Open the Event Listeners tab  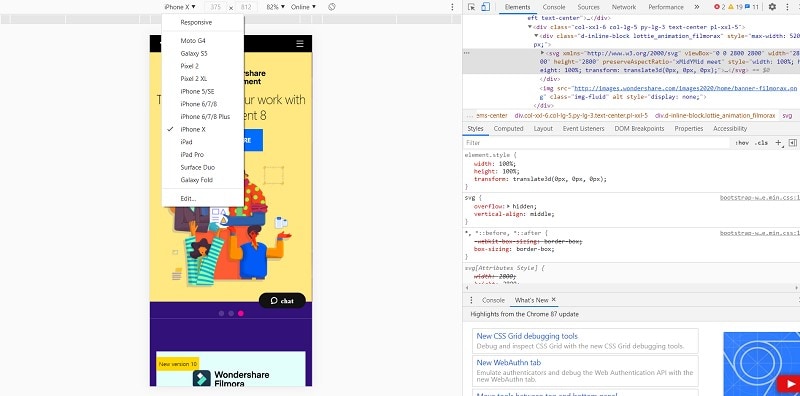pos(583,129)
